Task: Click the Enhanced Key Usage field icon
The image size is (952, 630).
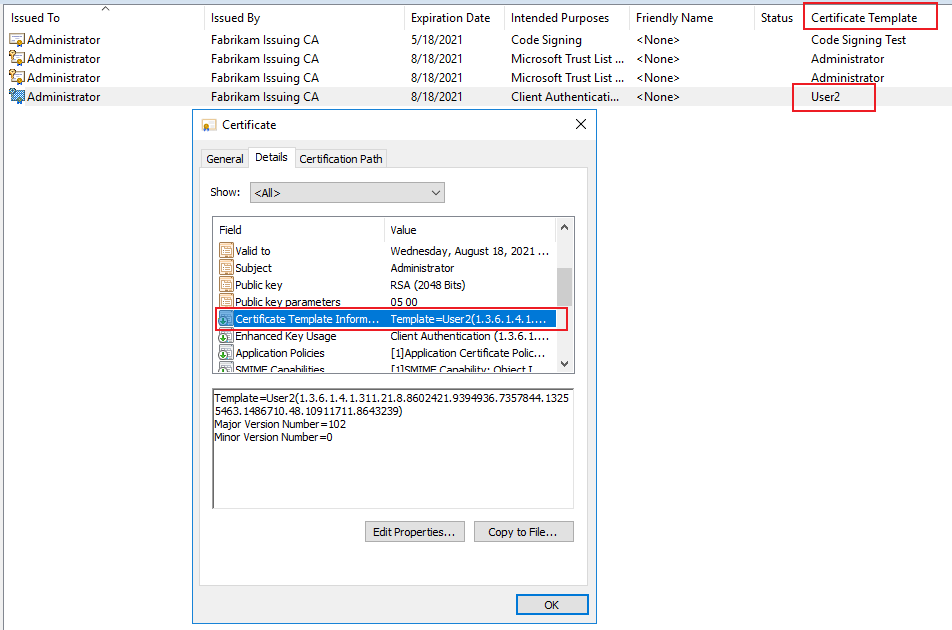Action: (227, 336)
